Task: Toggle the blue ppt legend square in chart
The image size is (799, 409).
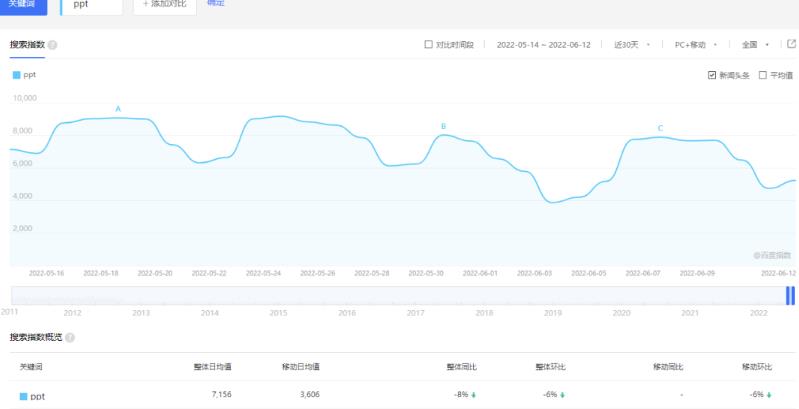Action: pos(16,75)
